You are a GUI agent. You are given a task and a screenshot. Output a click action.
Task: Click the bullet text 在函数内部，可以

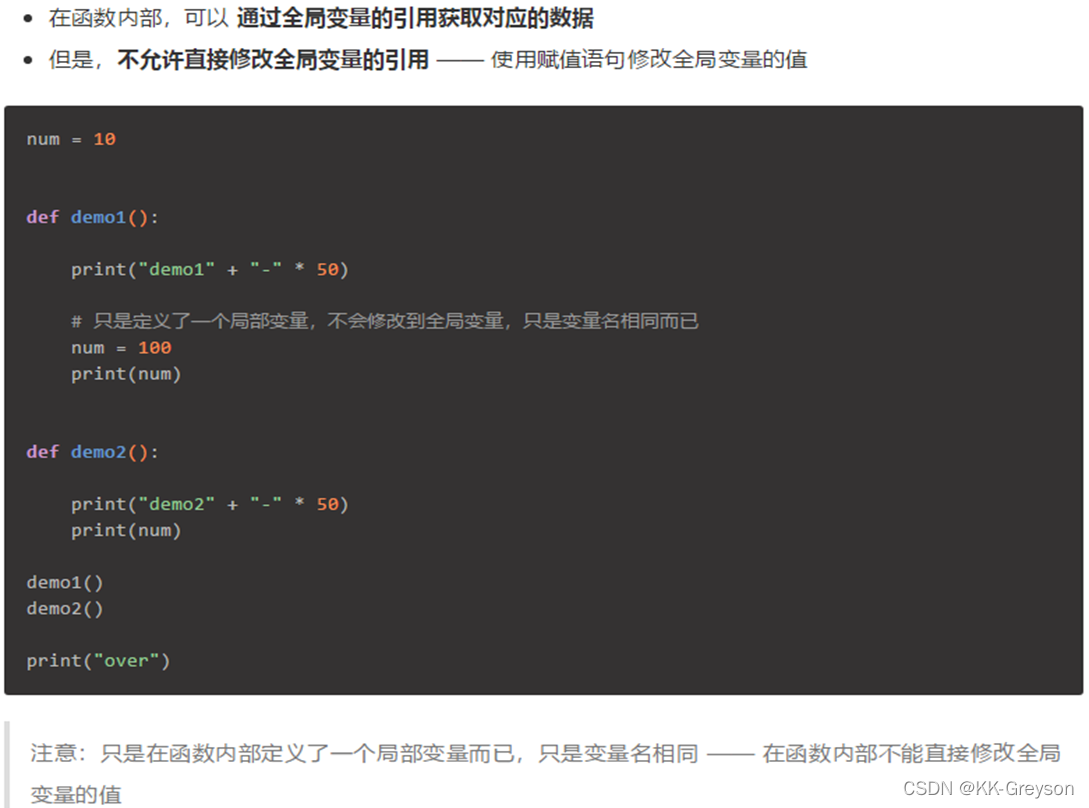(138, 18)
